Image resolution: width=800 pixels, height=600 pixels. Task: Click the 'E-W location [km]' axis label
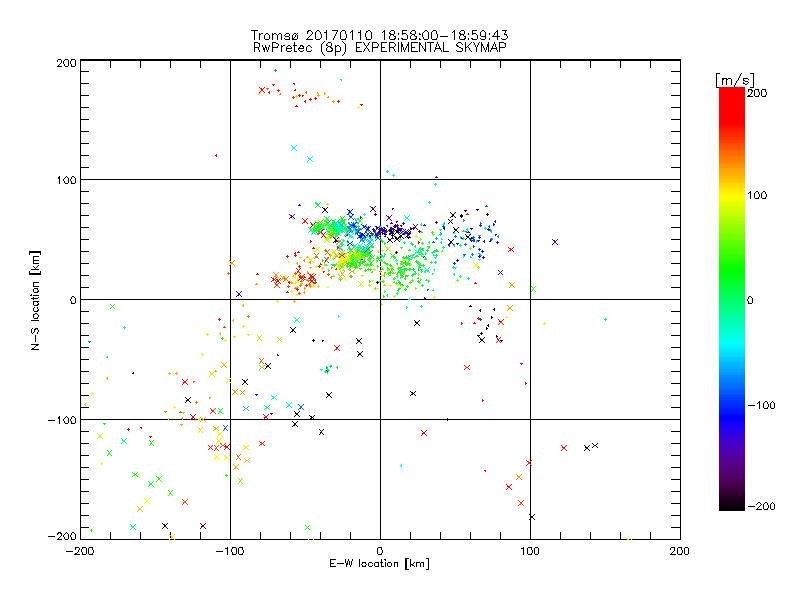coord(380,564)
